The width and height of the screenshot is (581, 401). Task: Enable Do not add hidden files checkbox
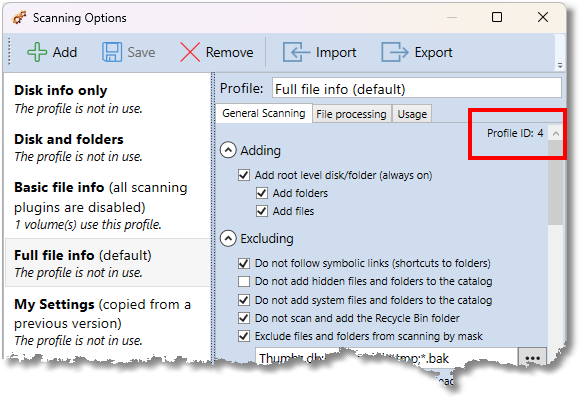[x=243, y=281]
